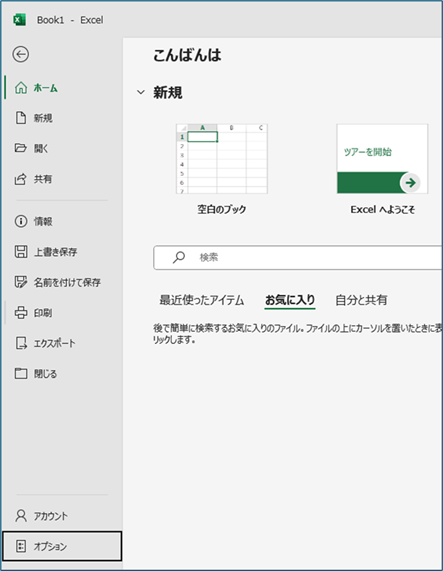Viewport: 443px width, 571px height.
Task: Open the 新規 sidebar menu item
Action: [62, 118]
